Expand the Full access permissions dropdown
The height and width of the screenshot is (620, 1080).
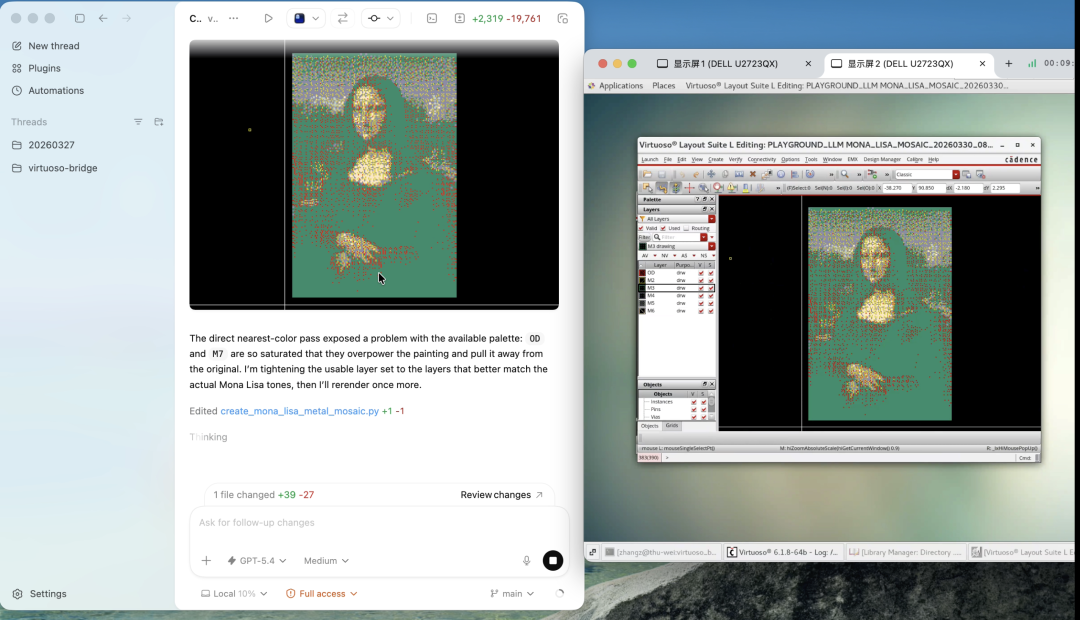tap(321, 593)
